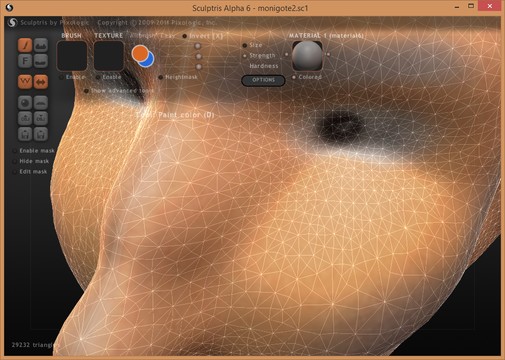Select the Paint color brush tool
The height and width of the screenshot is (360, 505).
click(x=25, y=45)
